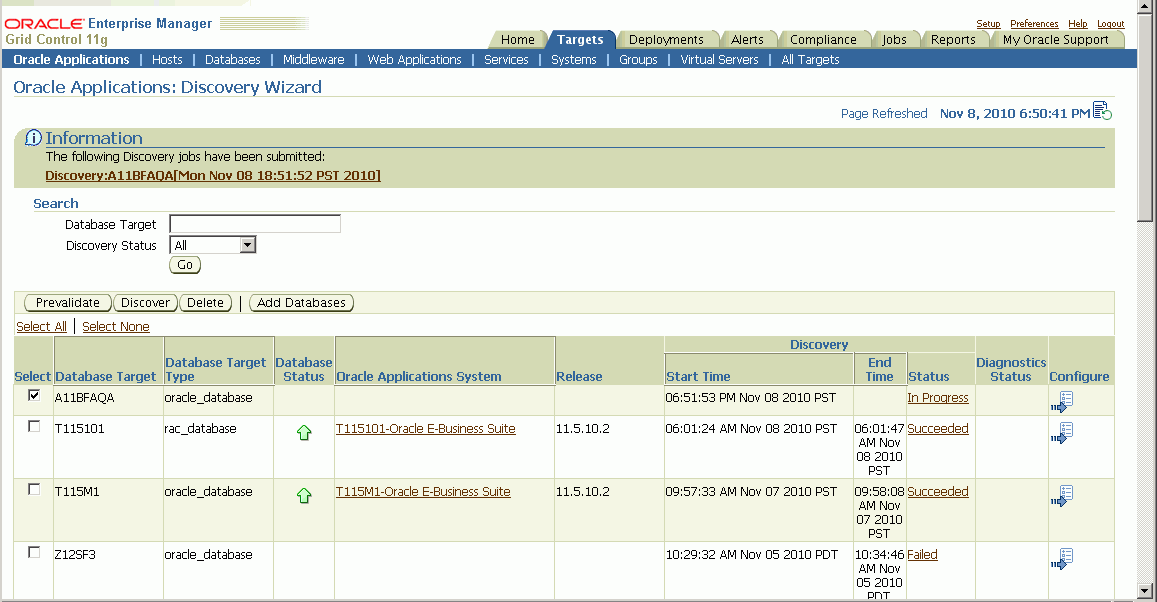
Task: Select the T115M1 row checkbox
Action: click(34, 489)
